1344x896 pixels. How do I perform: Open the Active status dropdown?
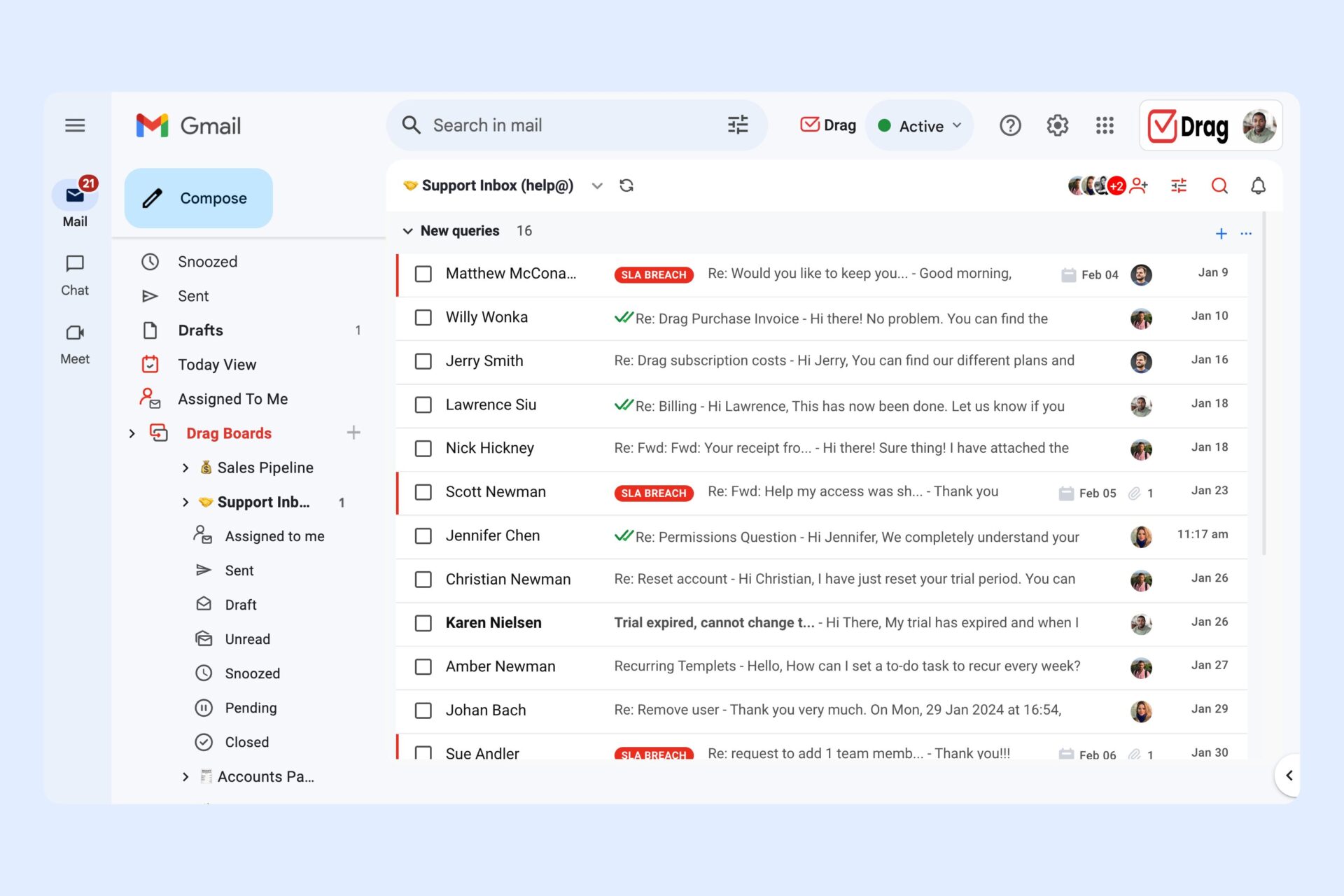920,126
